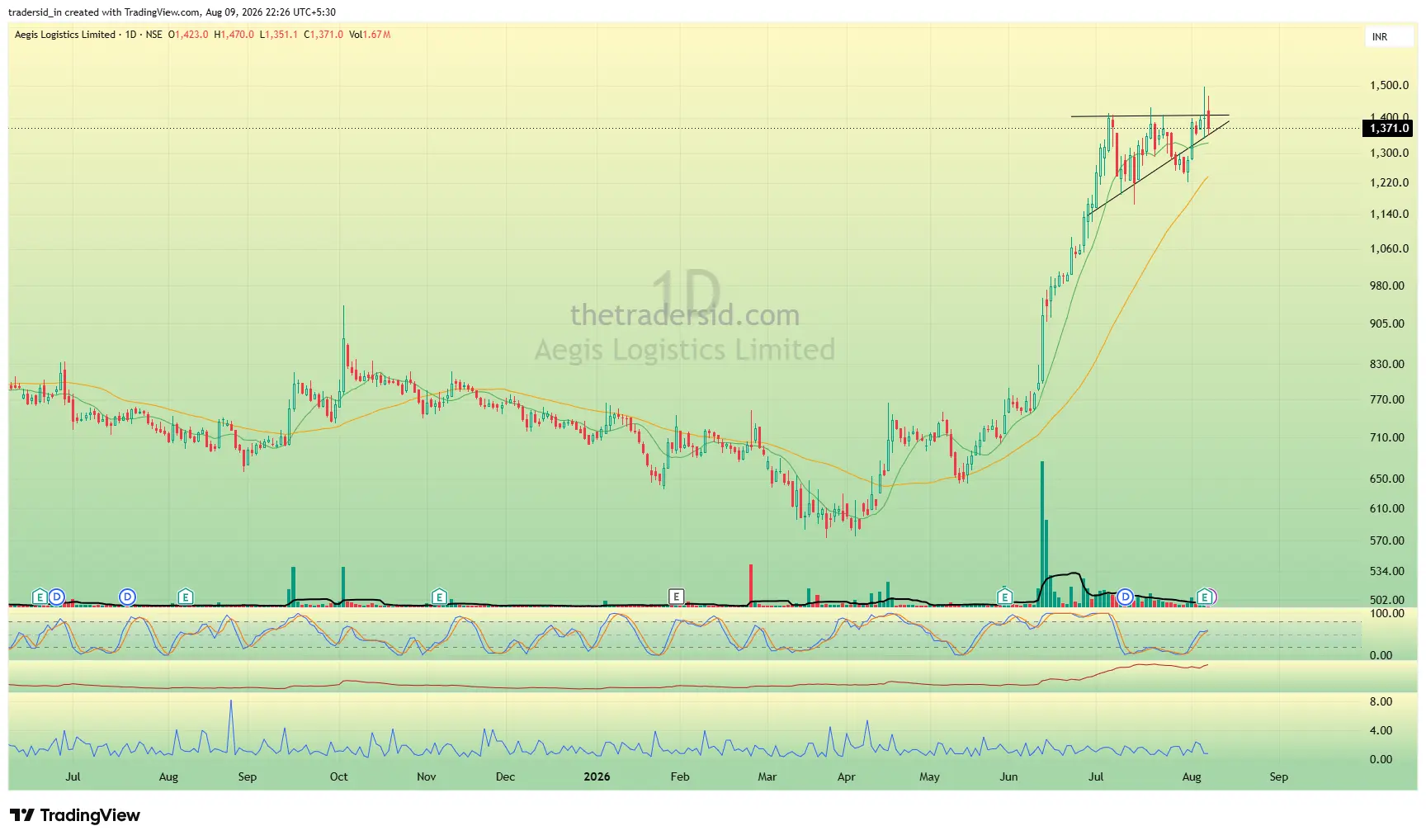Click the open value 'O1,423.0' in legend

188,35
